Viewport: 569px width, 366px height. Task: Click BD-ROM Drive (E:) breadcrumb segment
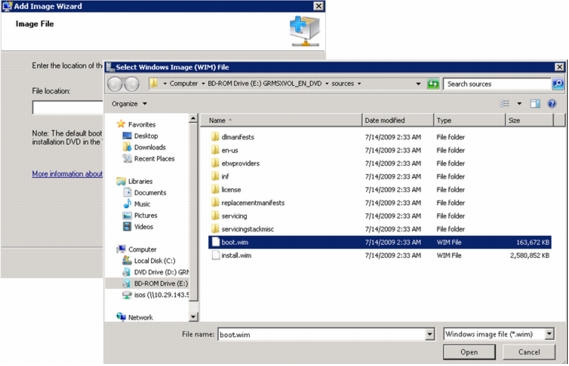tap(265, 83)
